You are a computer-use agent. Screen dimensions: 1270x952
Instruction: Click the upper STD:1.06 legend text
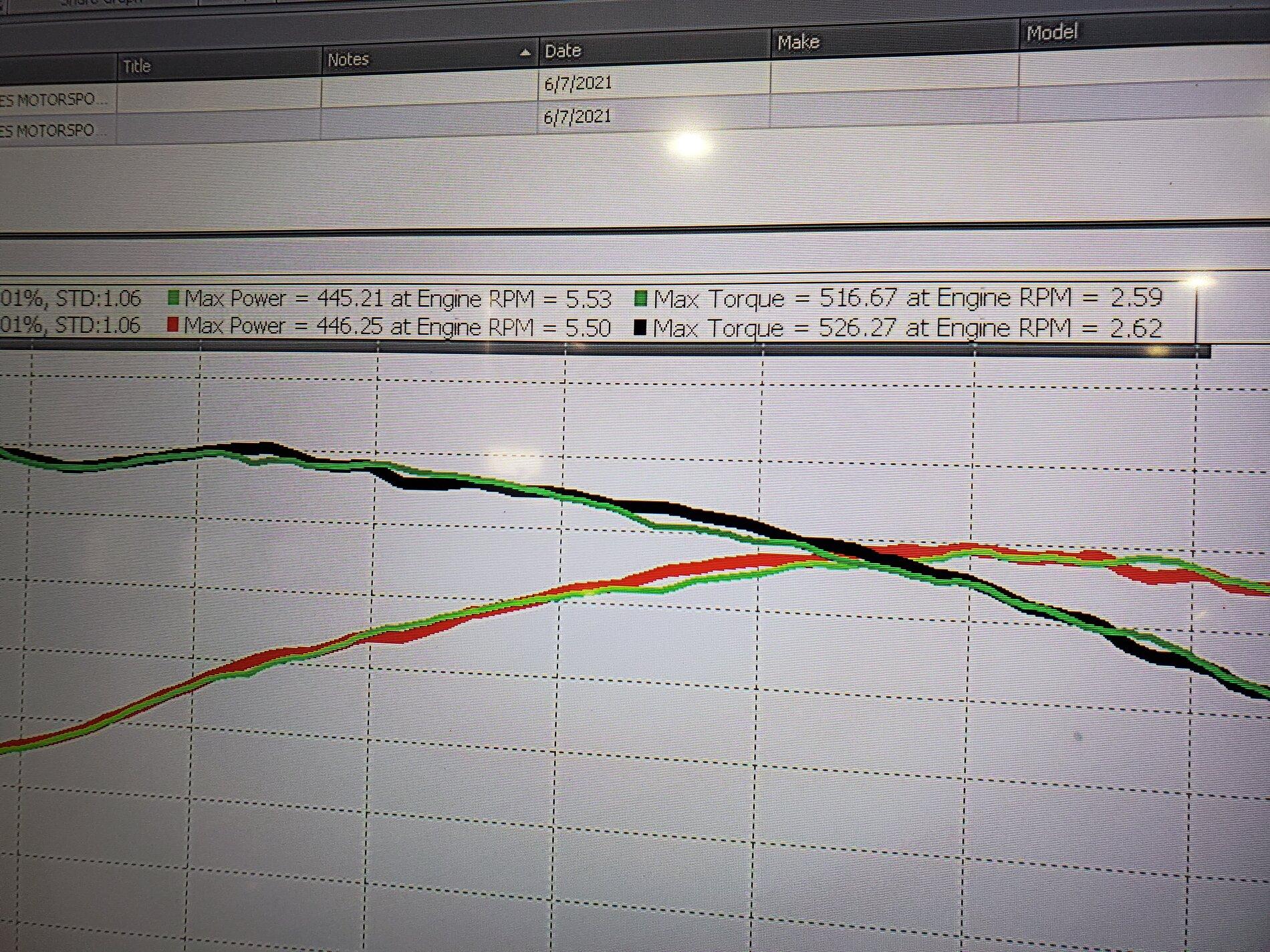tap(98, 298)
